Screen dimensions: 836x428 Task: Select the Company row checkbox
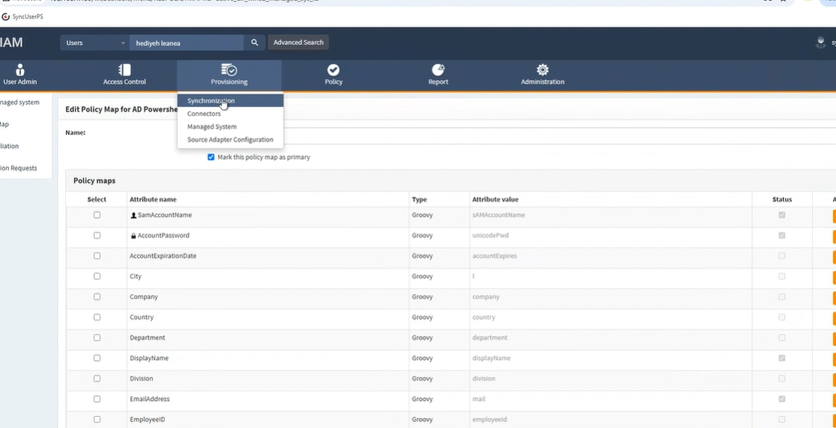[97, 296]
